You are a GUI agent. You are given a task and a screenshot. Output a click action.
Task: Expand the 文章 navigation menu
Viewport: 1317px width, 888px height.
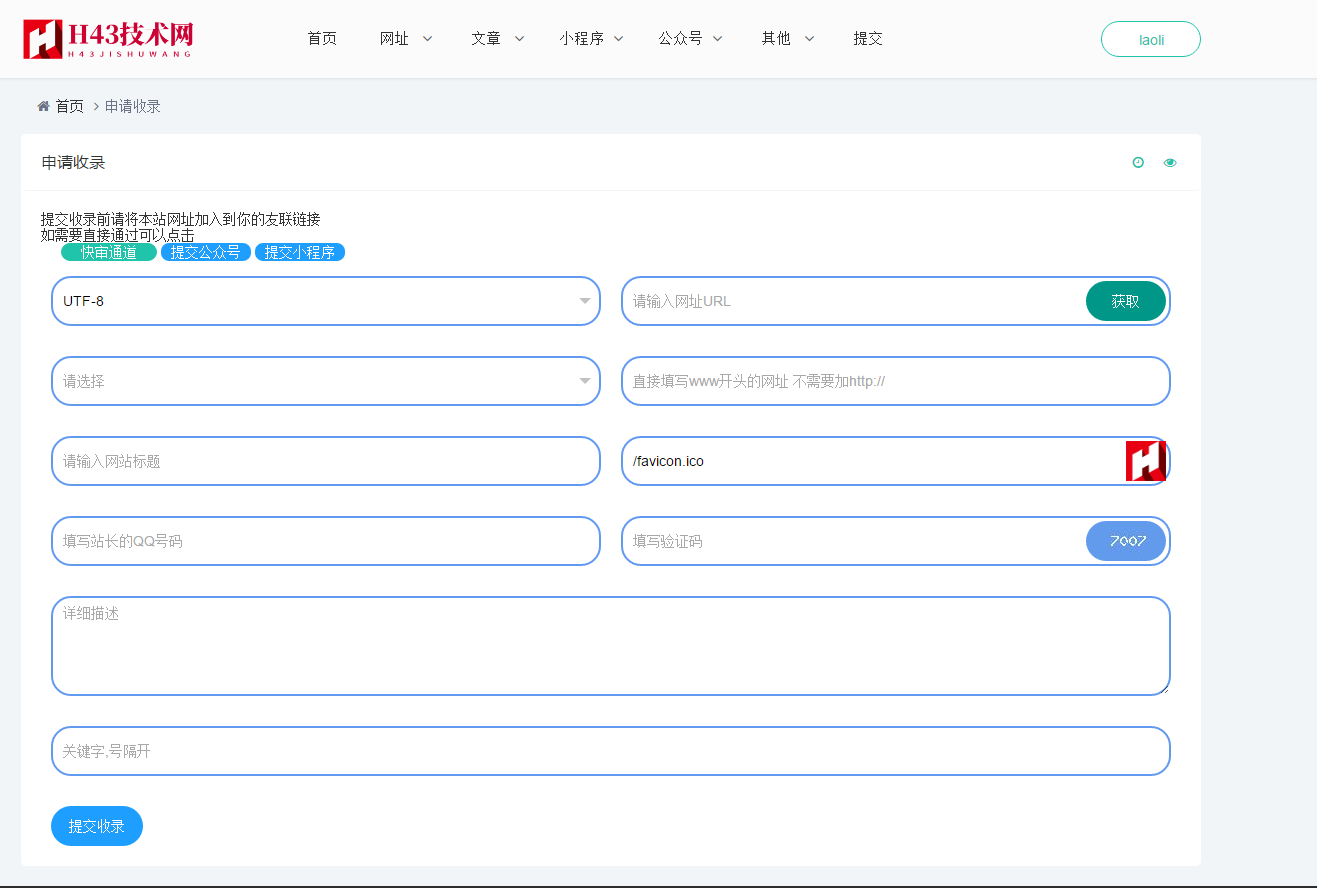(497, 39)
